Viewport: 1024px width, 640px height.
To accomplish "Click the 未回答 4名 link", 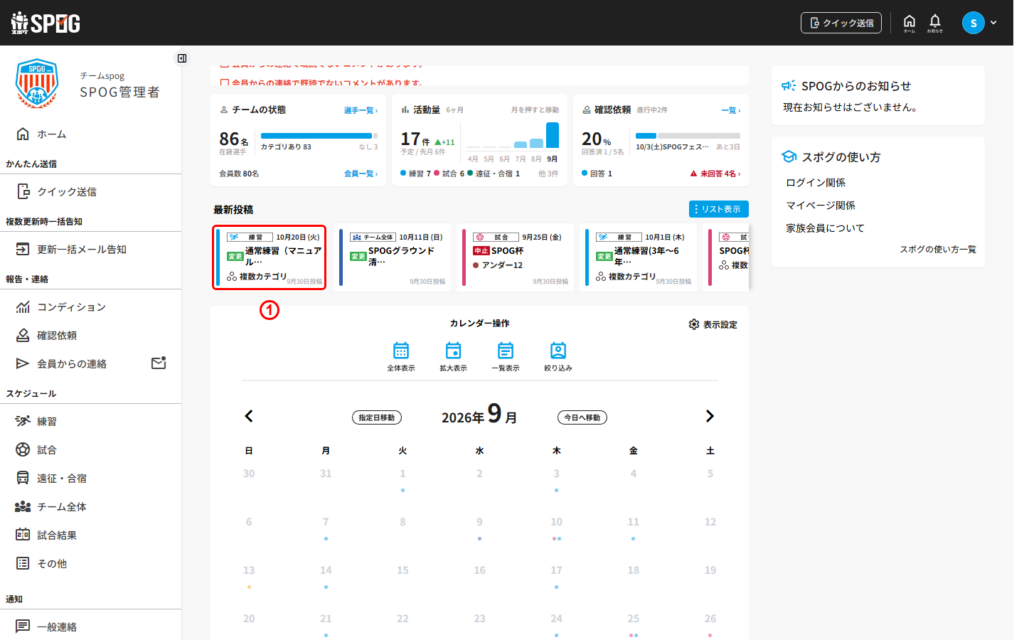I will pos(715,174).
